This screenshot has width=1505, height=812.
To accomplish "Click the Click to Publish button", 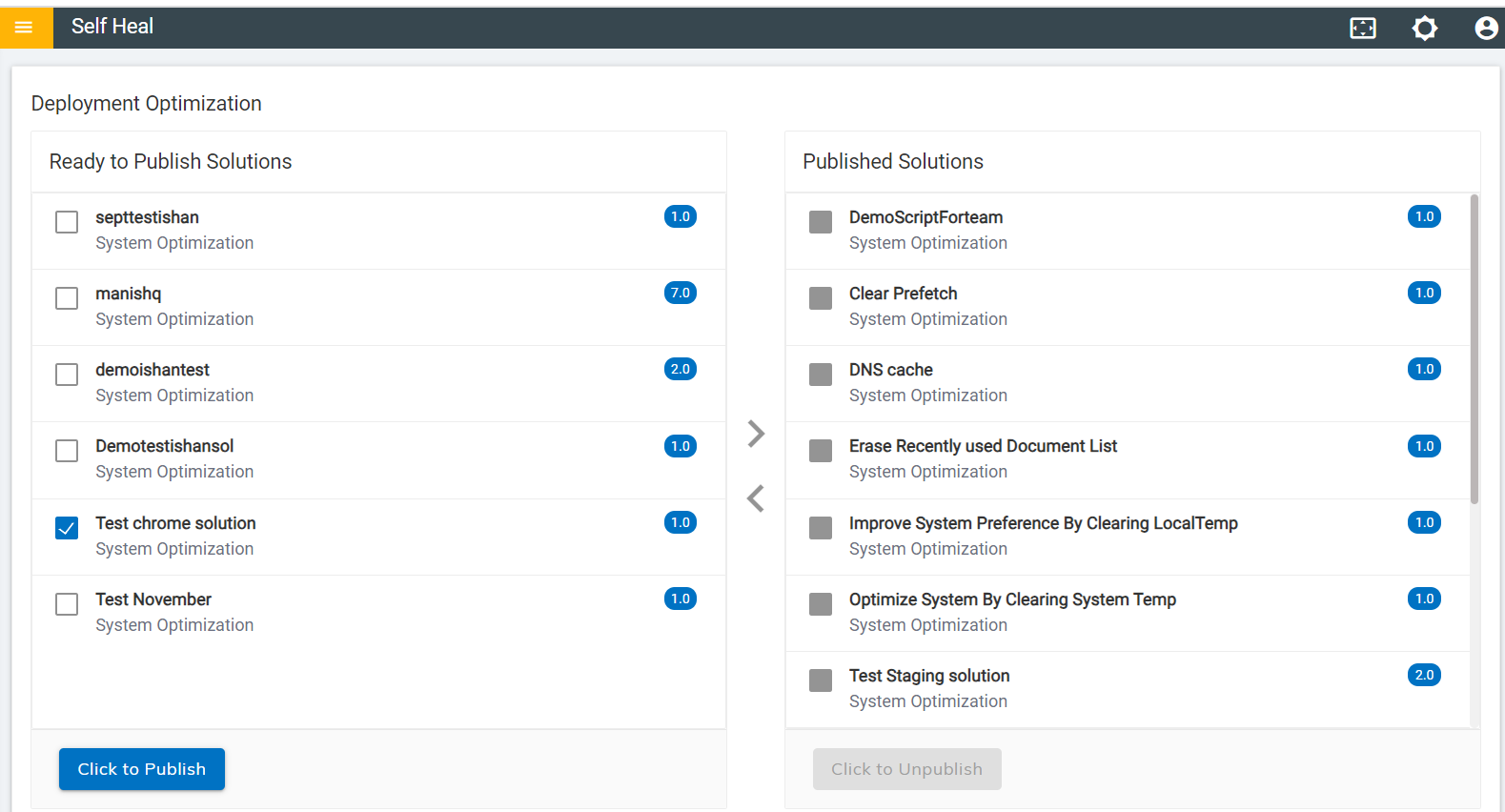I will pyautogui.click(x=142, y=769).
